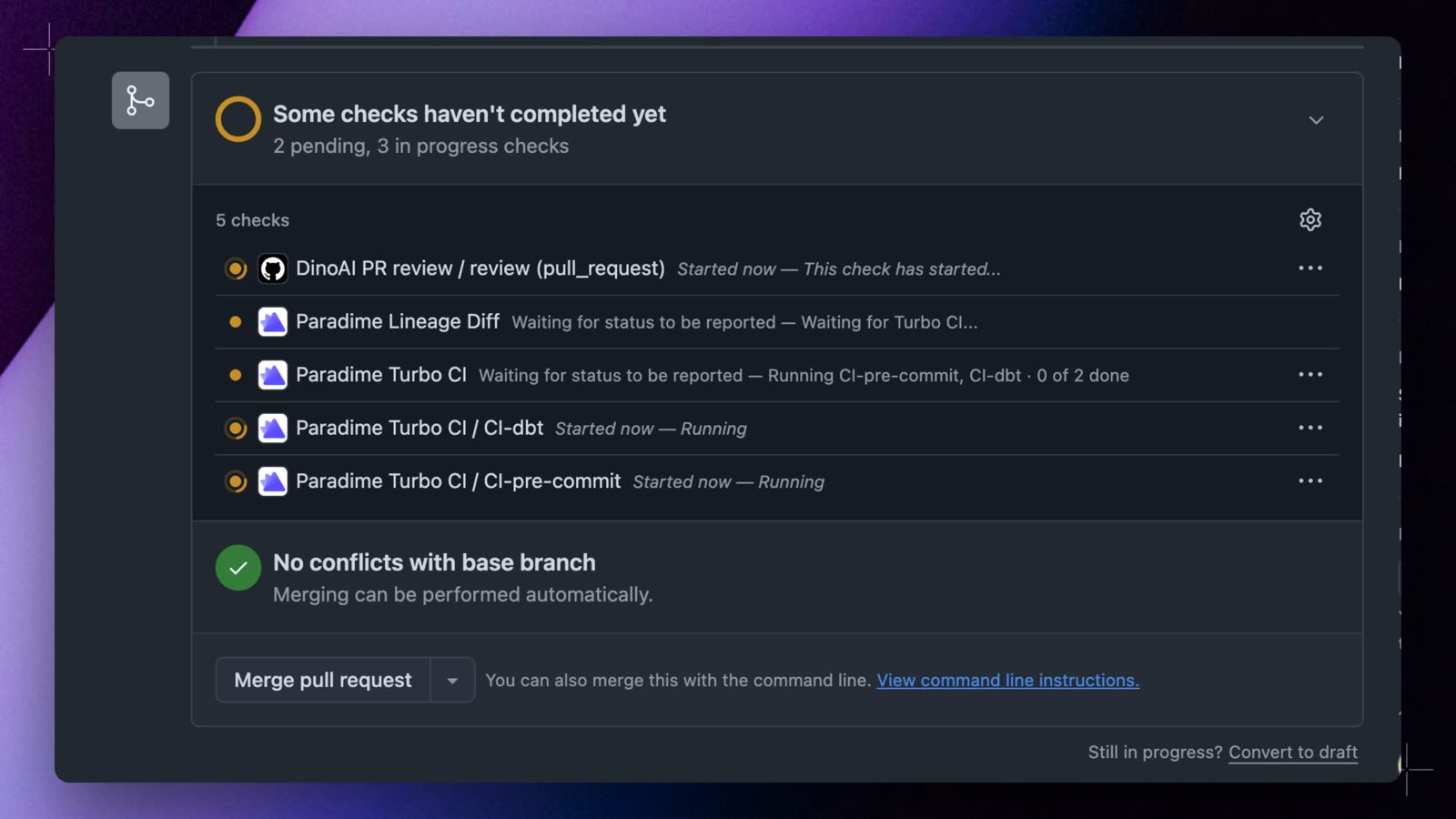Open options menu for CI-pre-commit check

coord(1310,480)
